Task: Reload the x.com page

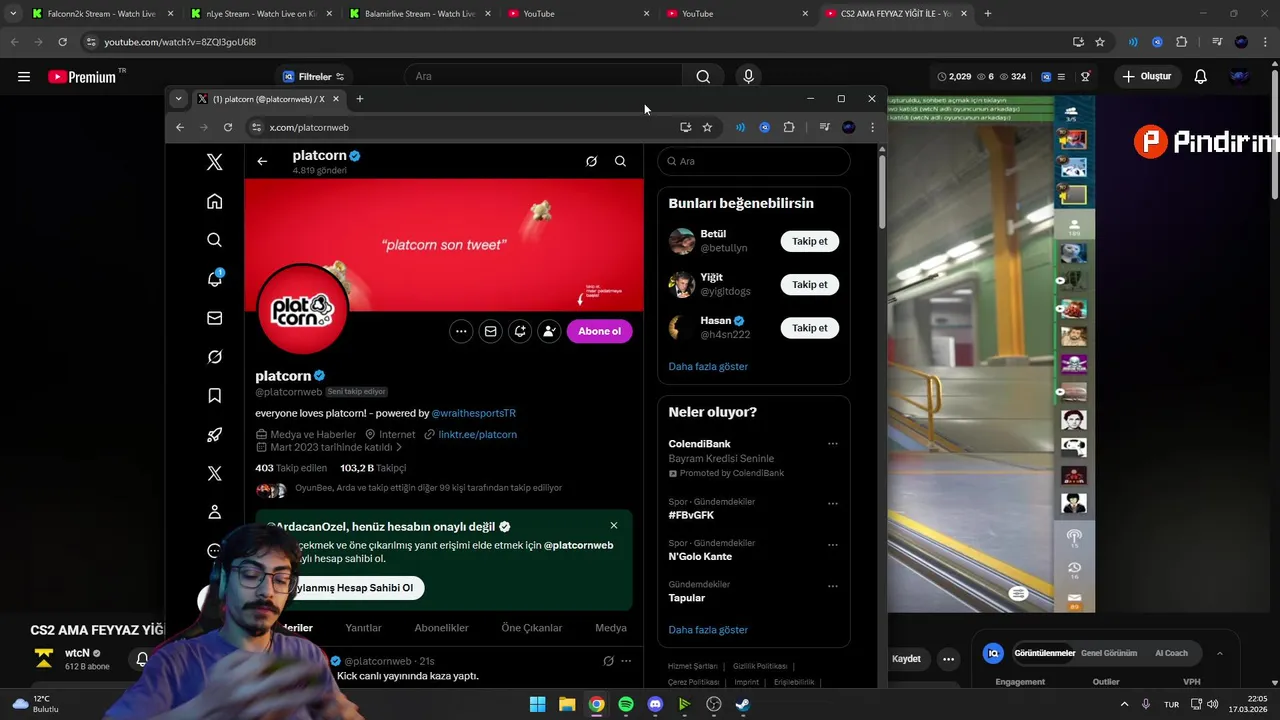Action: click(228, 127)
